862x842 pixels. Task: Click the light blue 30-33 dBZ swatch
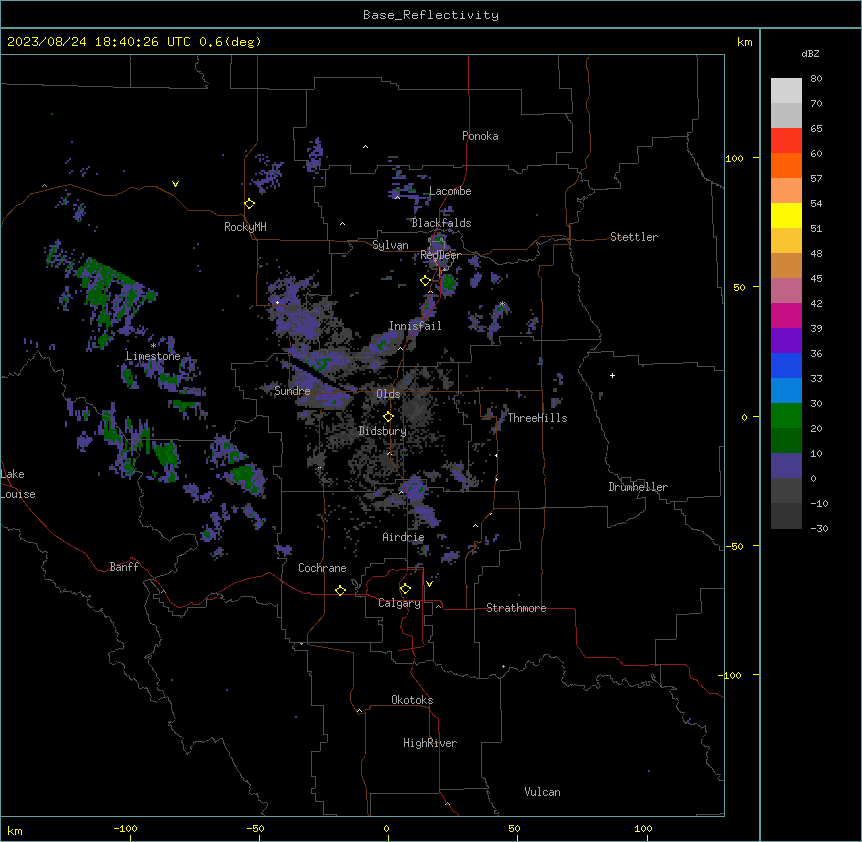786,391
